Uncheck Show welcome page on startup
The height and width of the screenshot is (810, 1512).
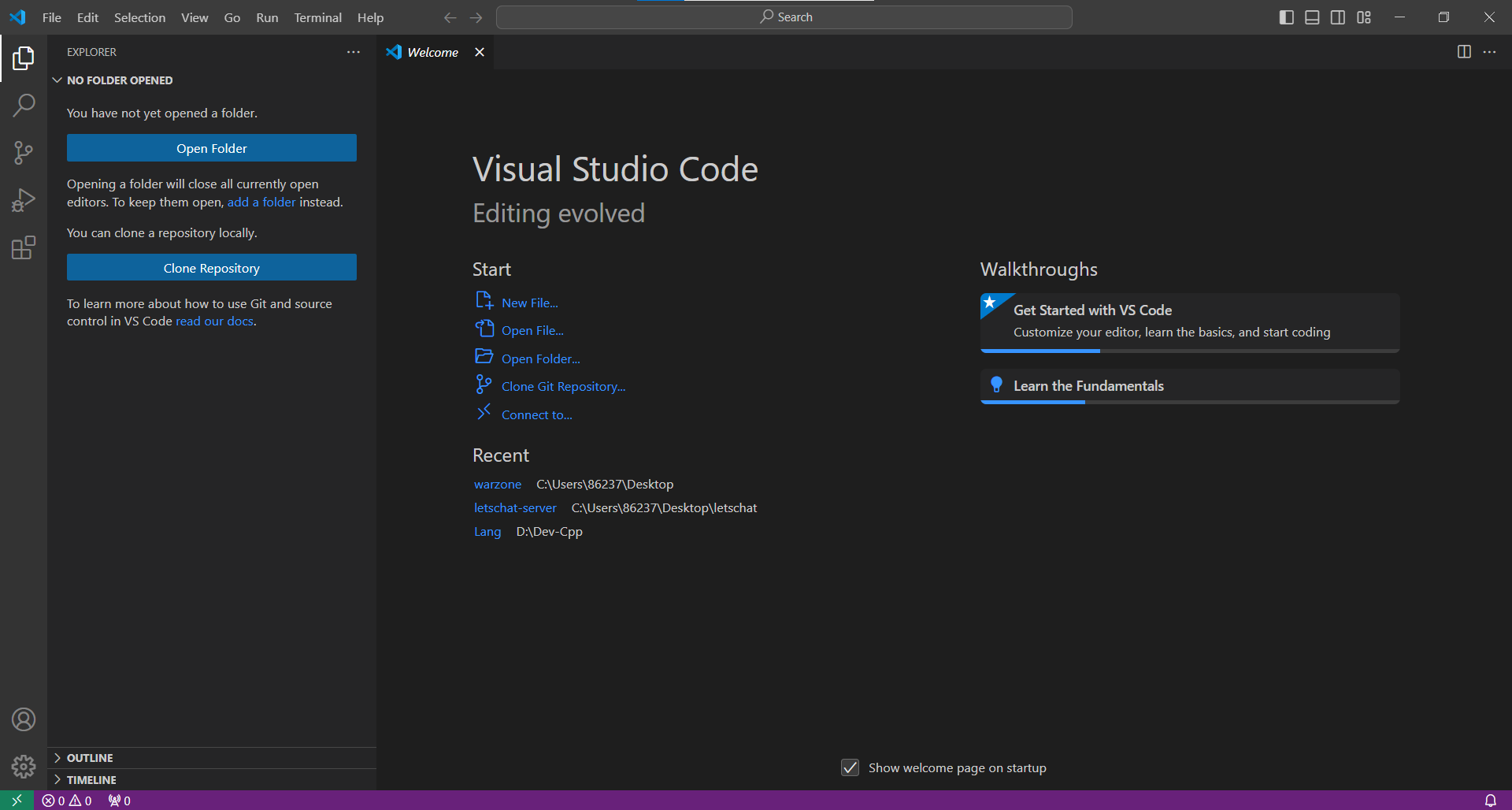(x=850, y=767)
